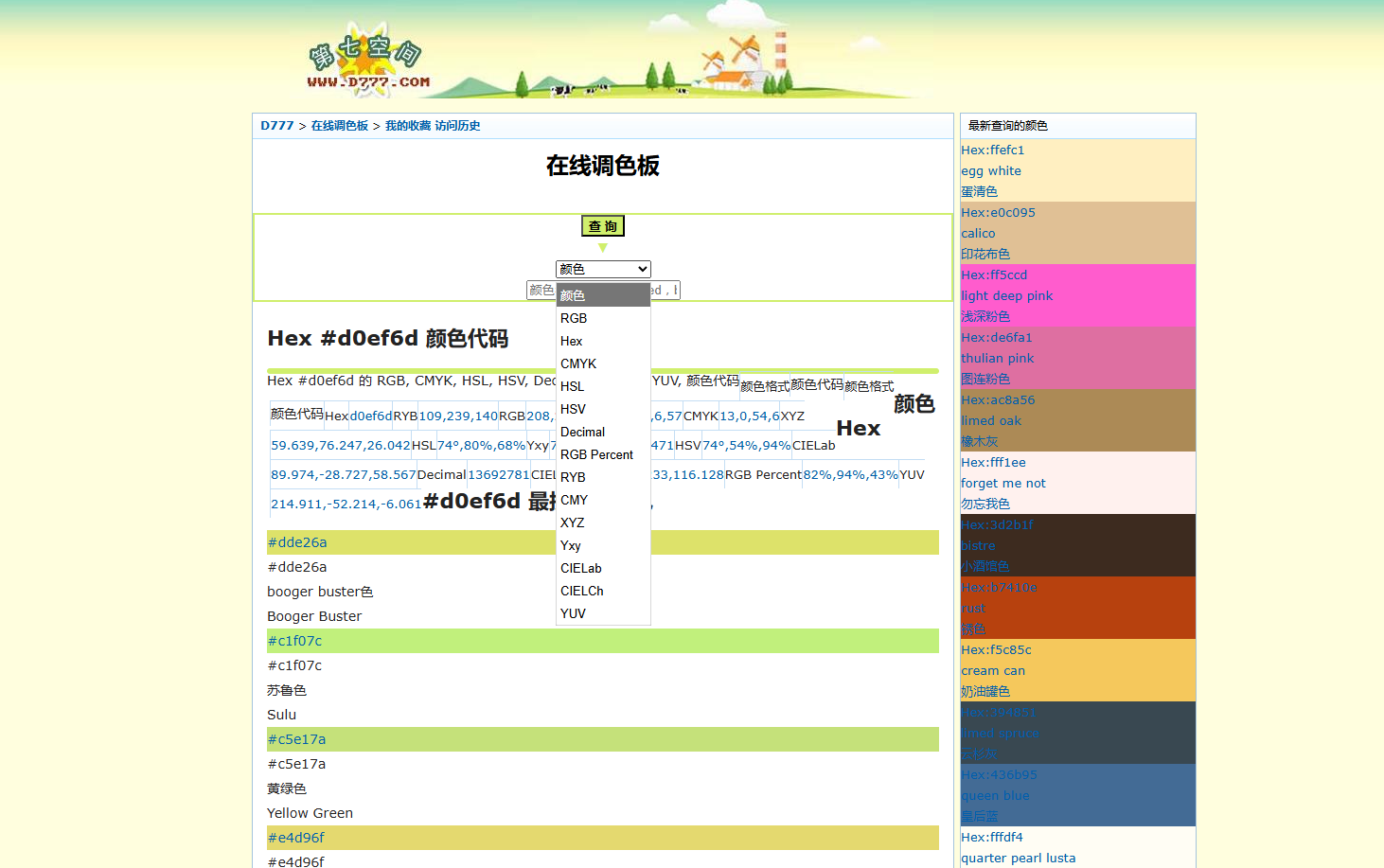Click the #dde26a color bar
The height and width of the screenshot is (868, 1384).
297,542
